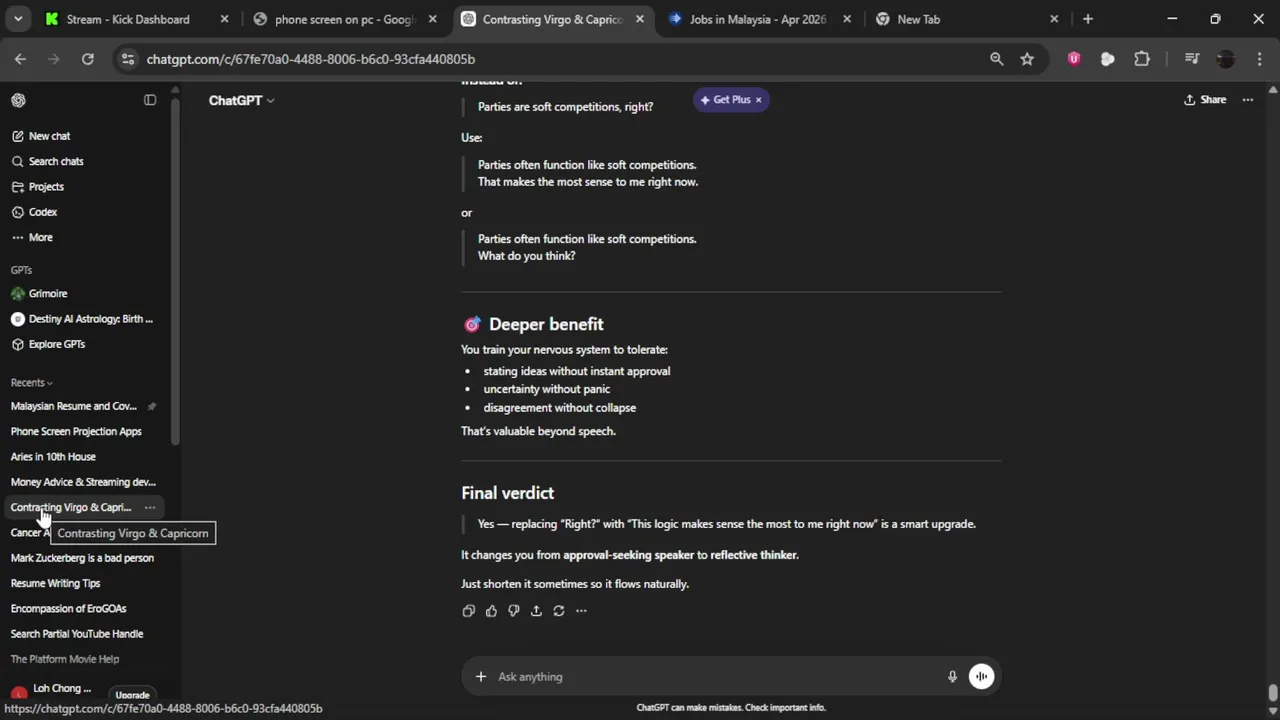
Task: Switch to phone screen on pc Google tab
Action: point(345,19)
